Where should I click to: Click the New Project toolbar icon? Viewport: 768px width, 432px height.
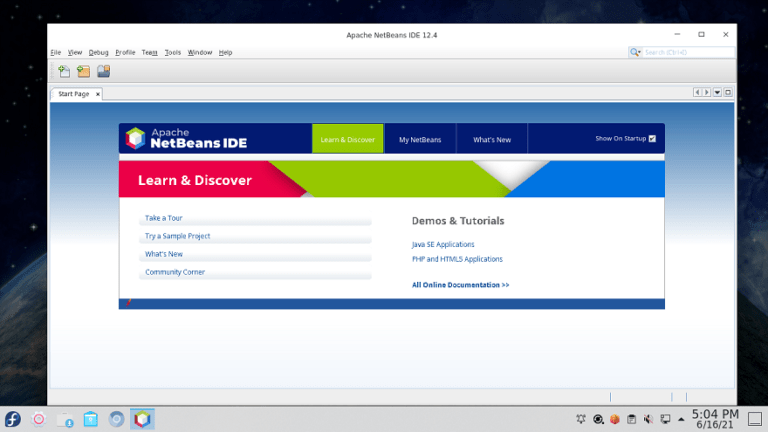click(x=83, y=71)
